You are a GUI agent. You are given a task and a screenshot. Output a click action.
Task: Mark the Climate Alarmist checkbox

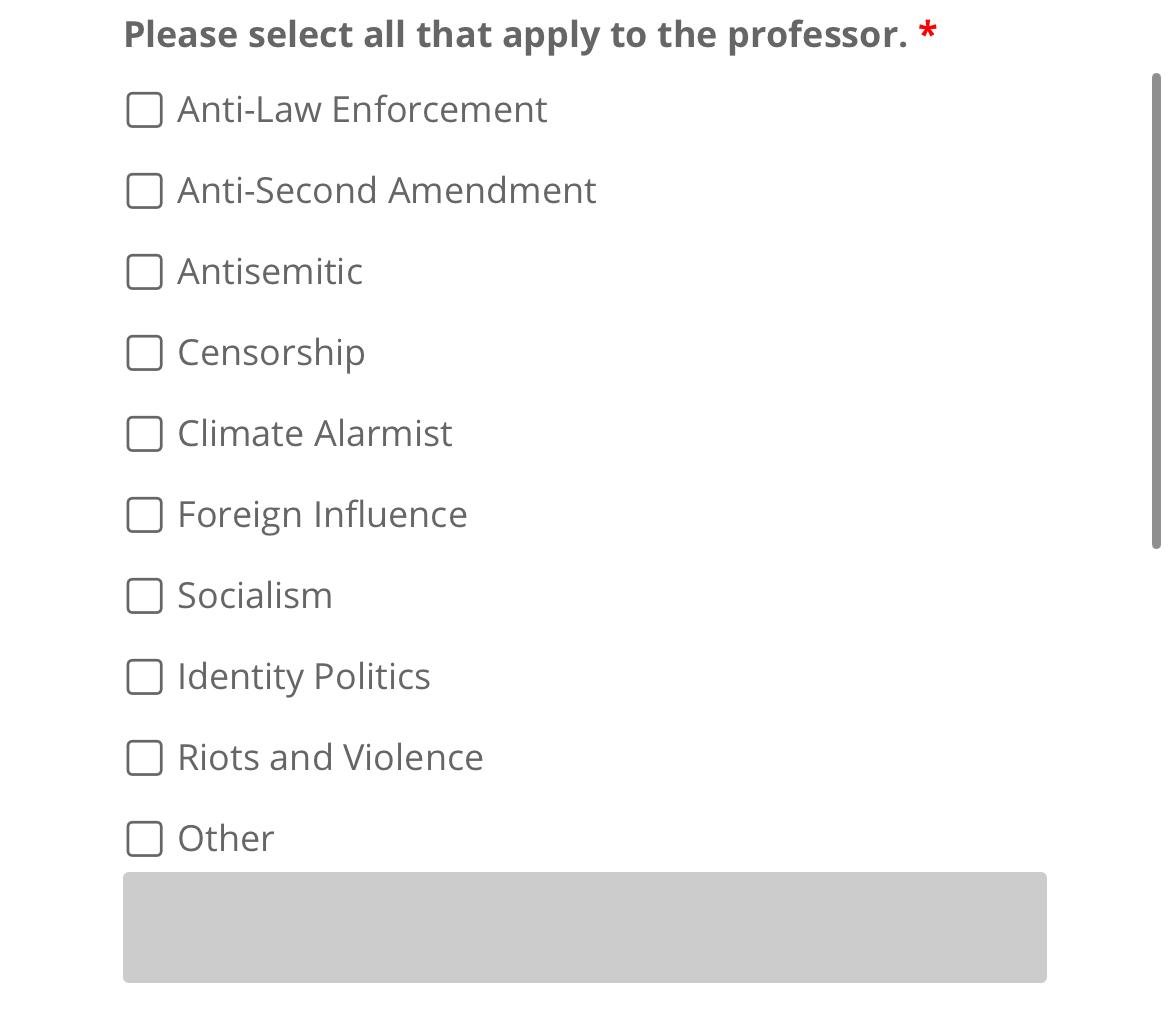tap(144, 433)
